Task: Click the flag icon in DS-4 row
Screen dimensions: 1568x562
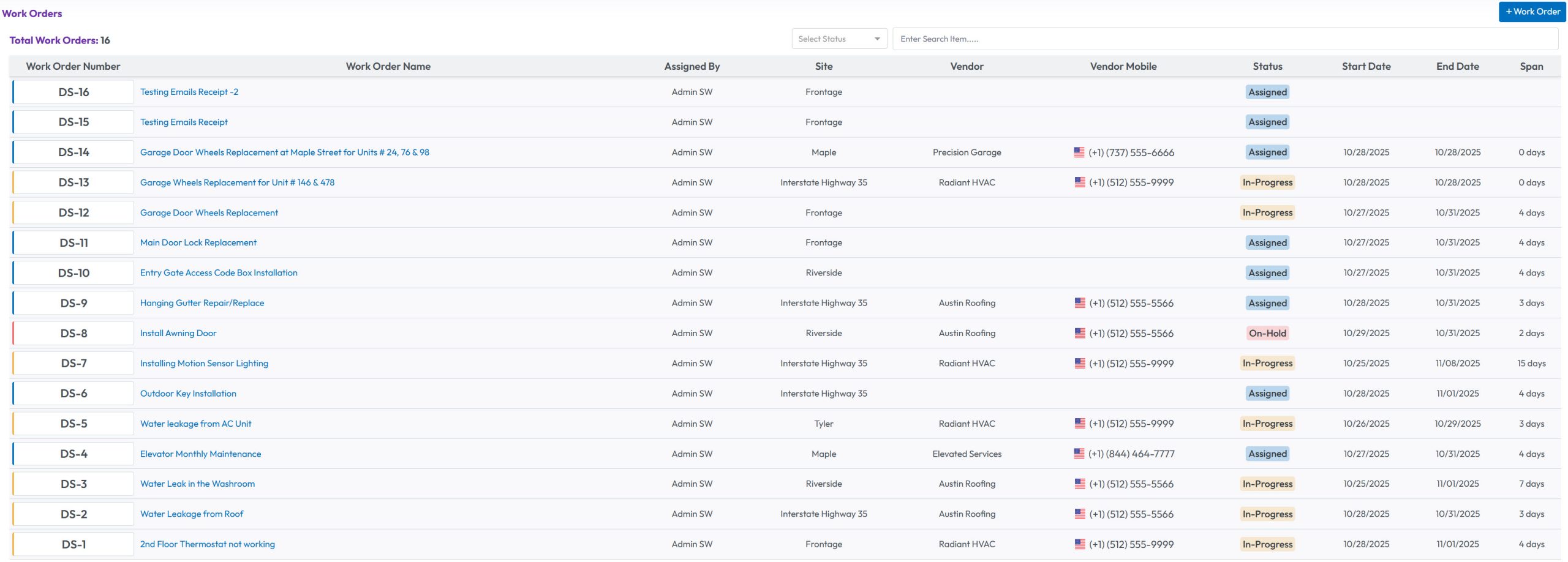Action: (1079, 454)
